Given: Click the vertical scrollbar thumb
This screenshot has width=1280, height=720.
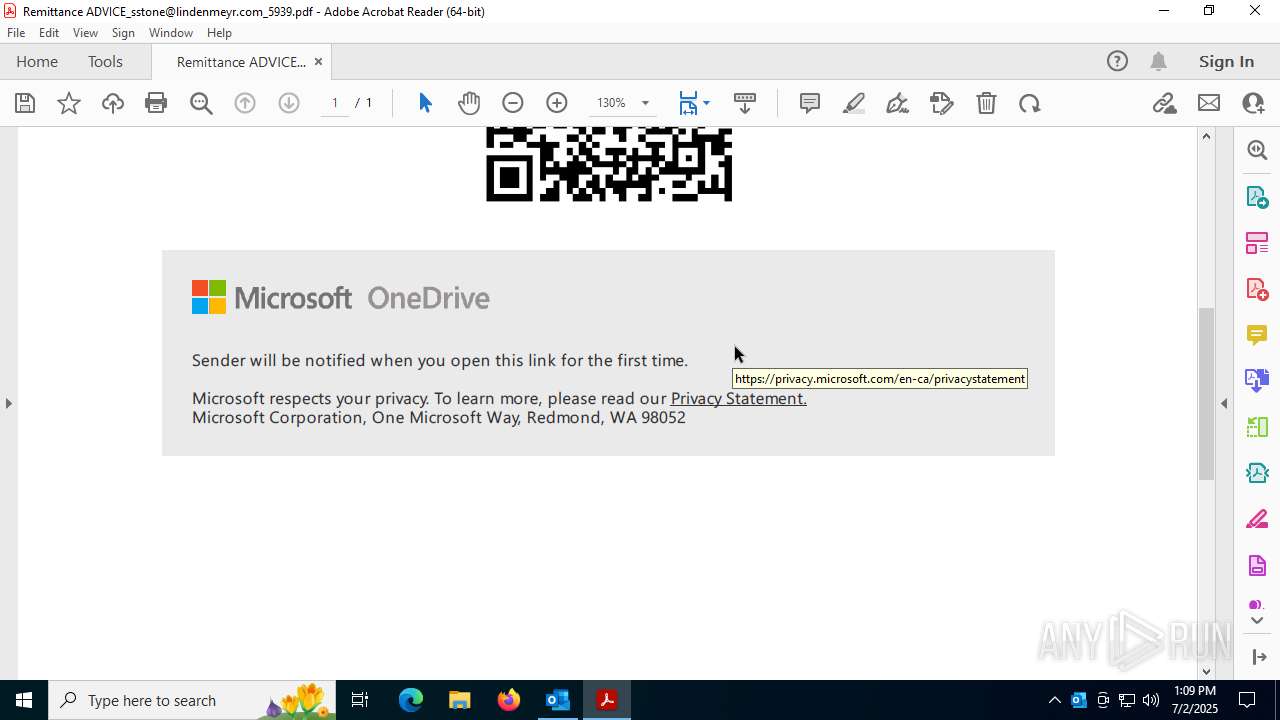Looking at the screenshot, I should tap(1206, 393).
